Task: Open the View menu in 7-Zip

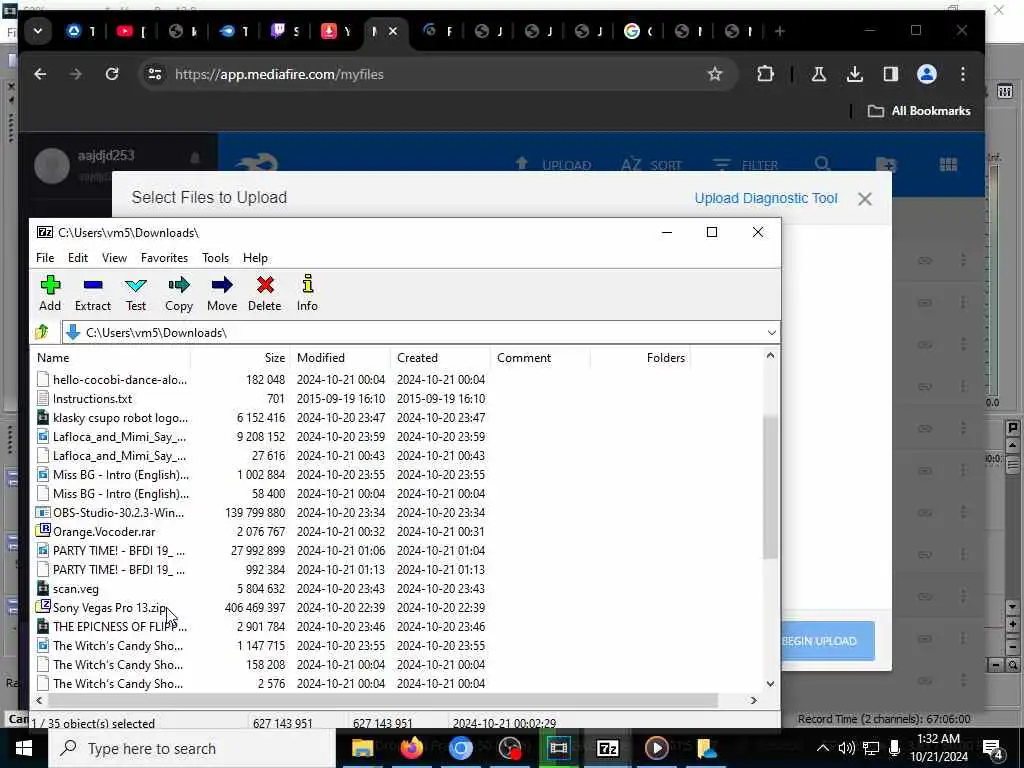Action: click(x=114, y=258)
